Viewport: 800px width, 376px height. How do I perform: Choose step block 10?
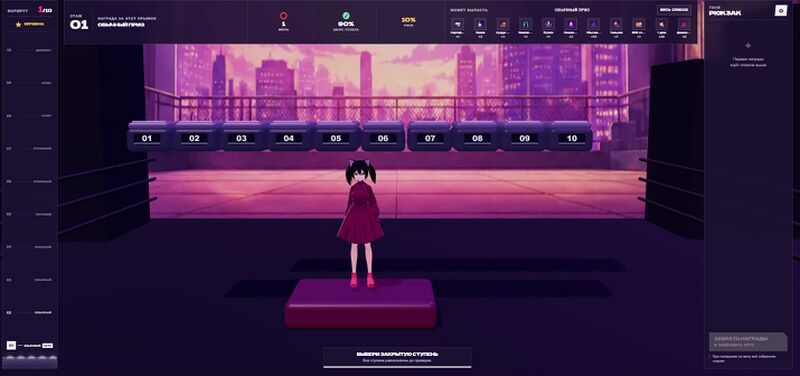[571, 136]
